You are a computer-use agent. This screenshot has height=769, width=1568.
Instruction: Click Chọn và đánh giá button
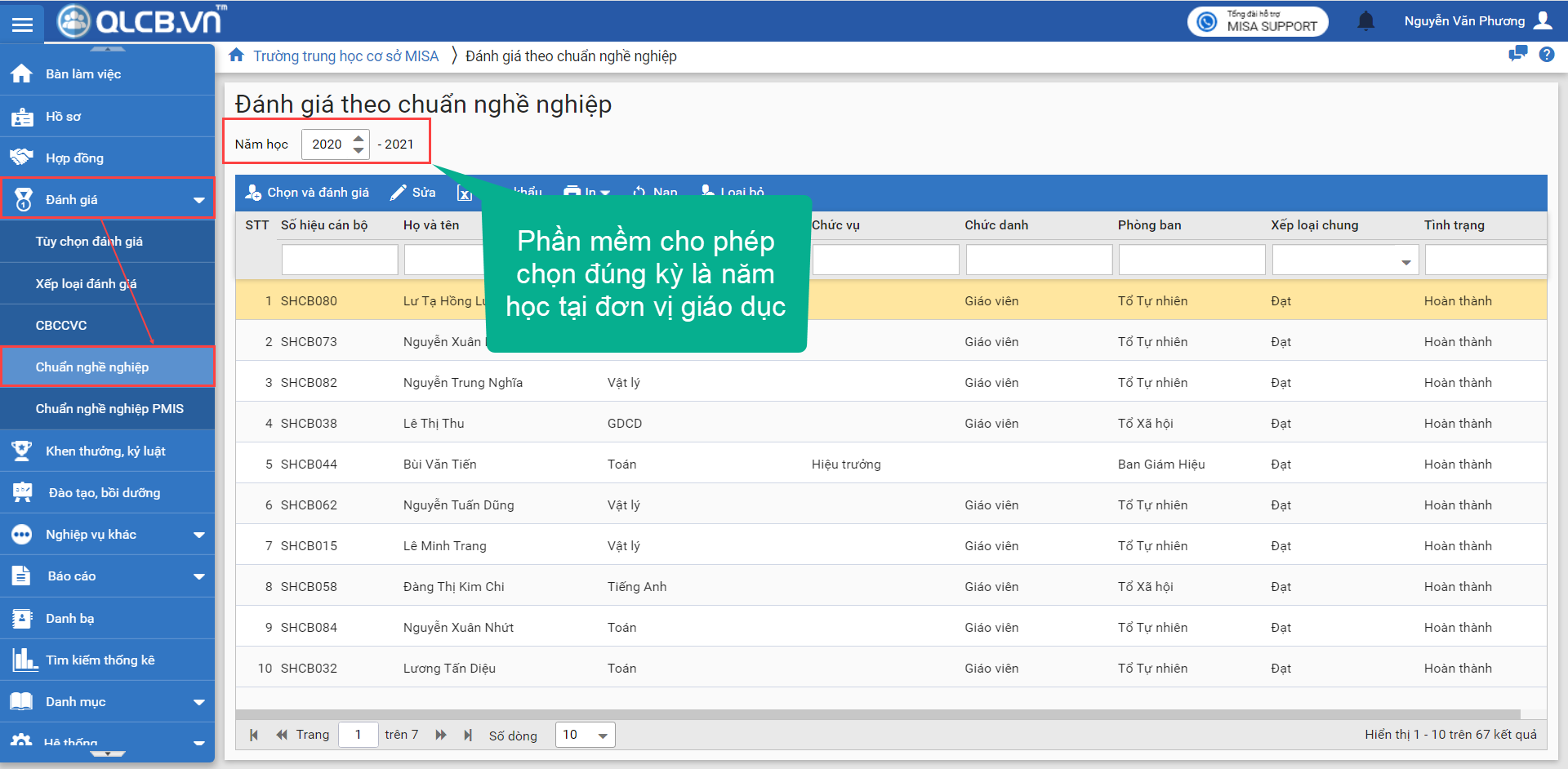(307, 193)
